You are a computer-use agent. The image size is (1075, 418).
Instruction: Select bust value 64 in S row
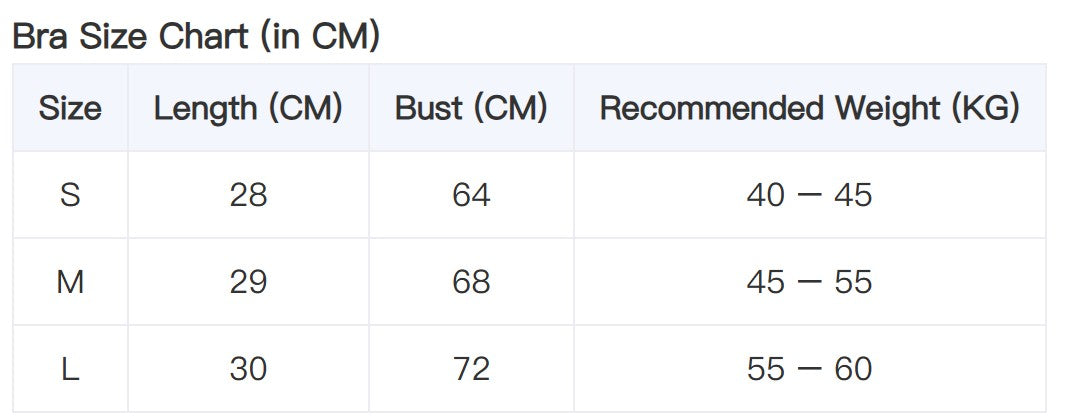(471, 195)
